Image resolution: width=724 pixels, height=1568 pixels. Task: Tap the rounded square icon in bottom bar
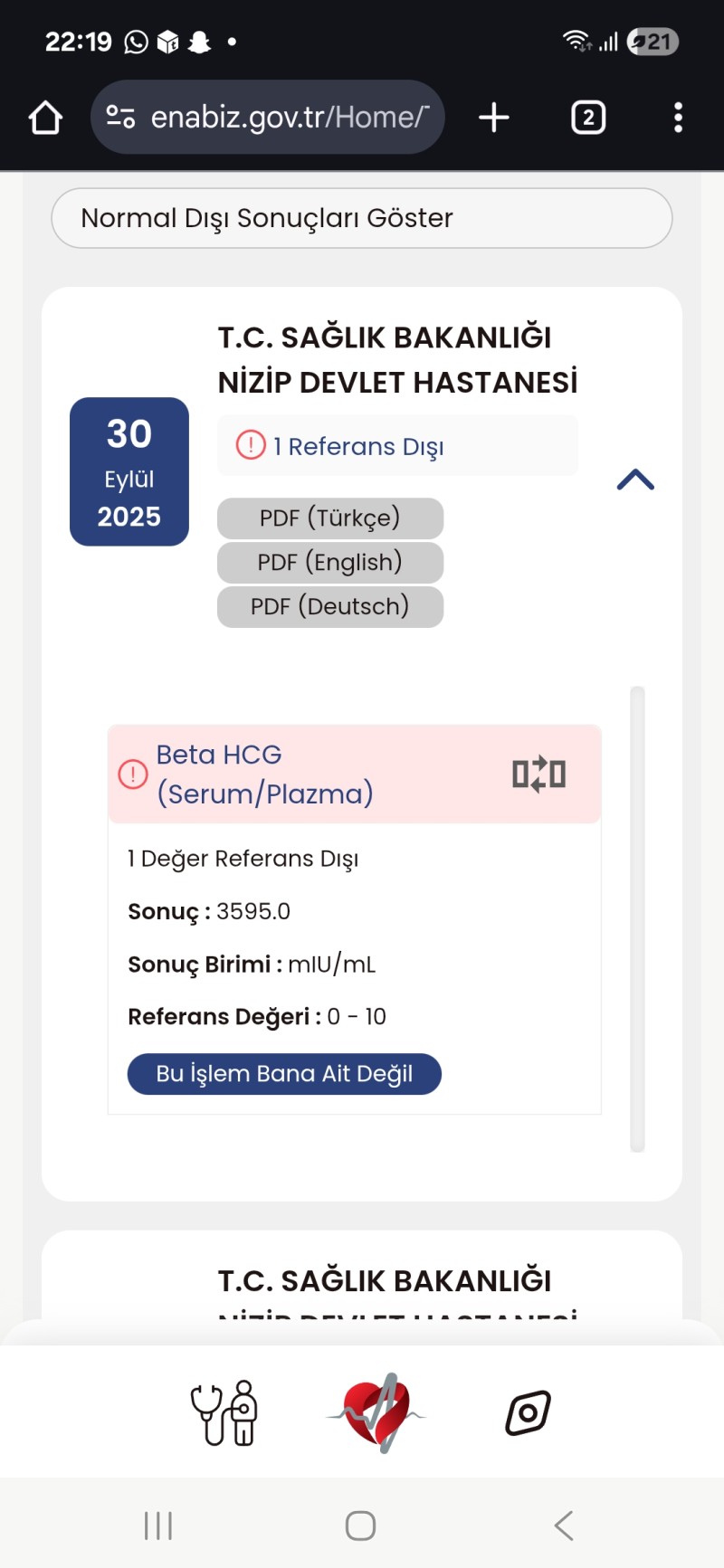click(x=528, y=1412)
